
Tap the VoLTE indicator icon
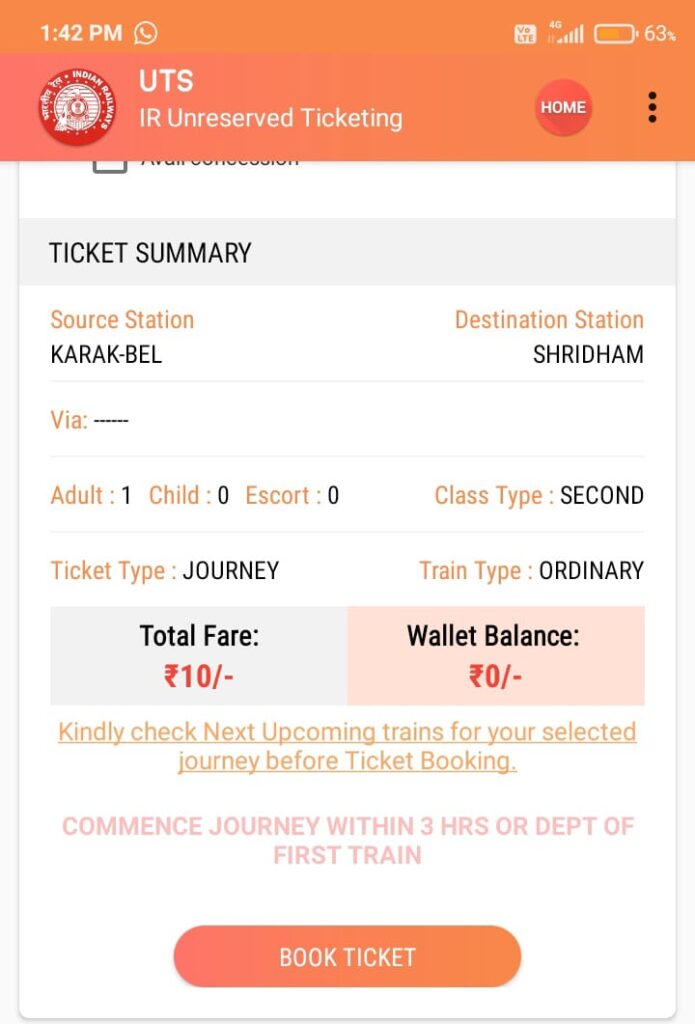tap(525, 34)
